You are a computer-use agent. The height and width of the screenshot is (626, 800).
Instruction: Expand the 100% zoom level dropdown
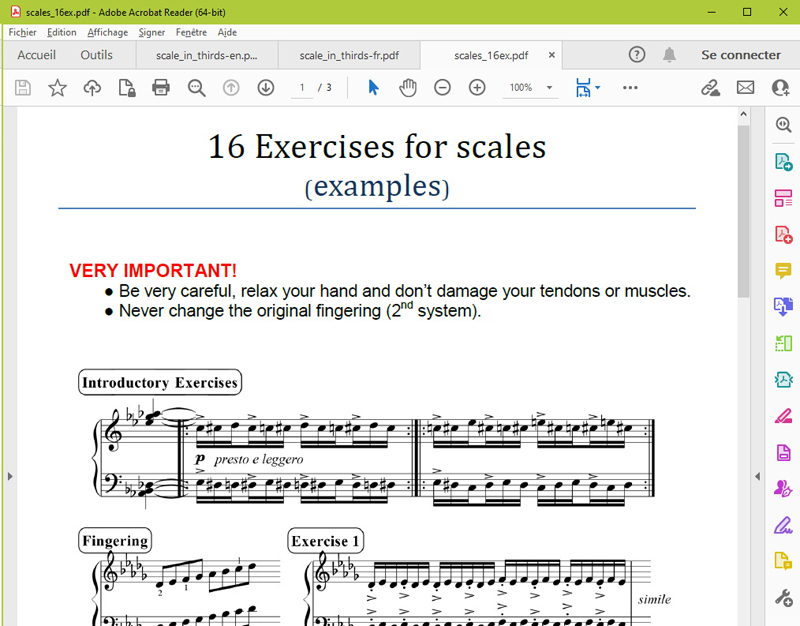[x=549, y=88]
